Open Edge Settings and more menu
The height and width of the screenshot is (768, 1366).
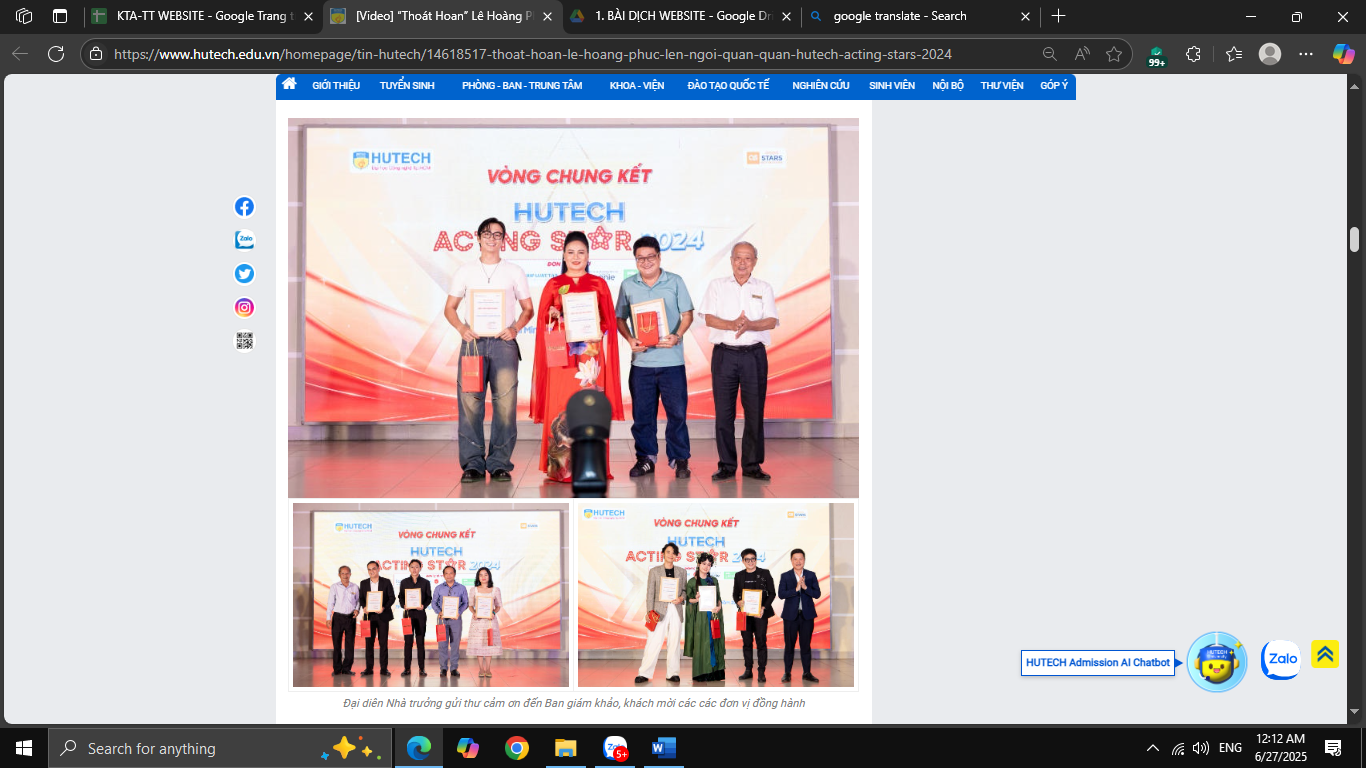pos(1306,54)
